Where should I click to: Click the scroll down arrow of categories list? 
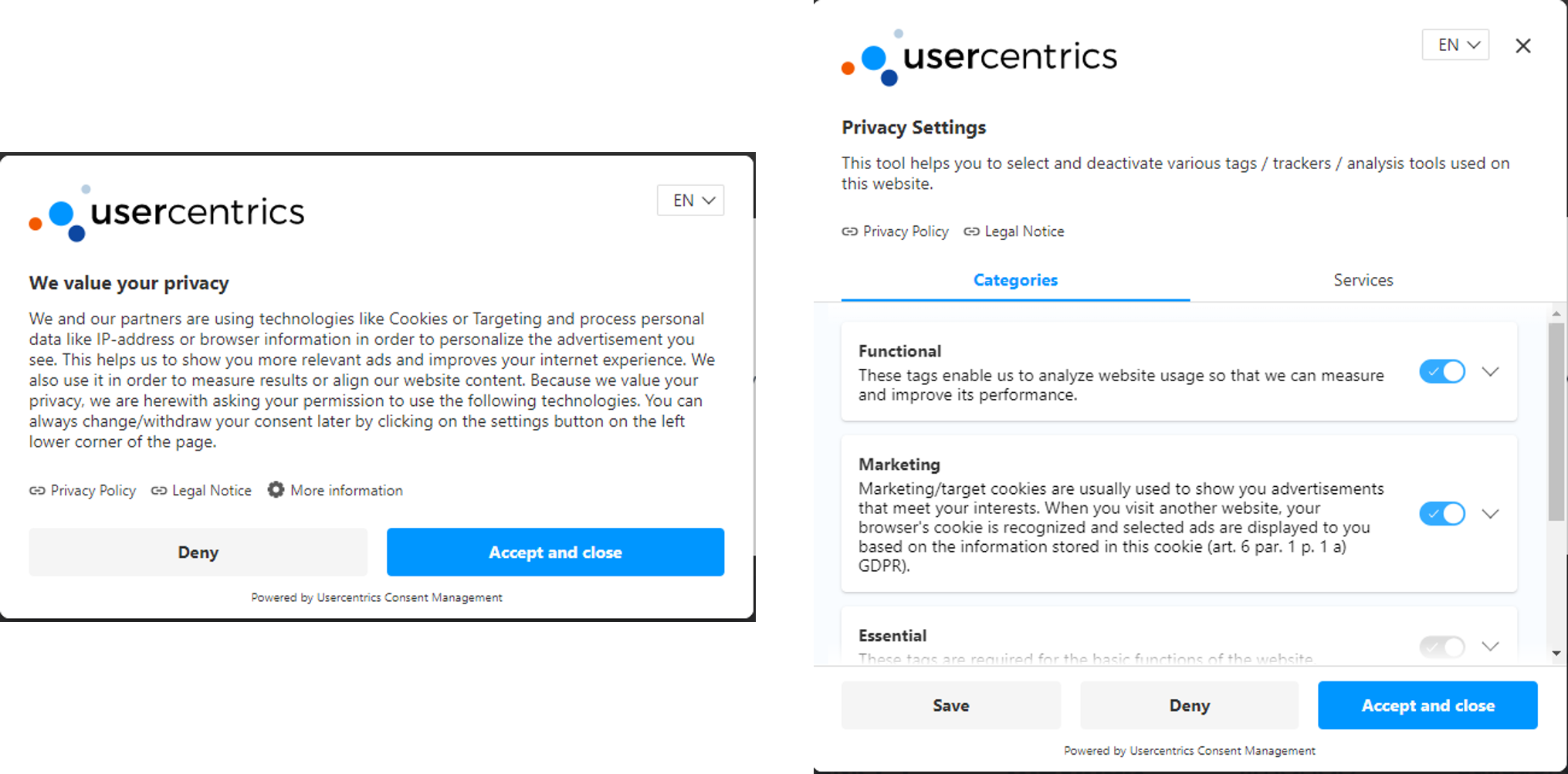(1556, 654)
